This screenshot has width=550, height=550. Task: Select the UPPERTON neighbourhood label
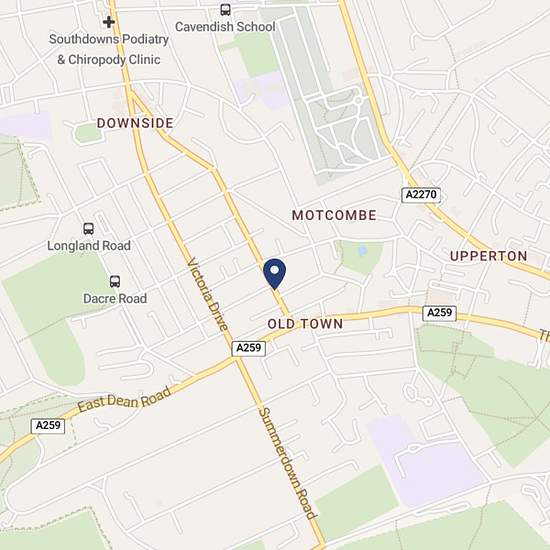[489, 256]
